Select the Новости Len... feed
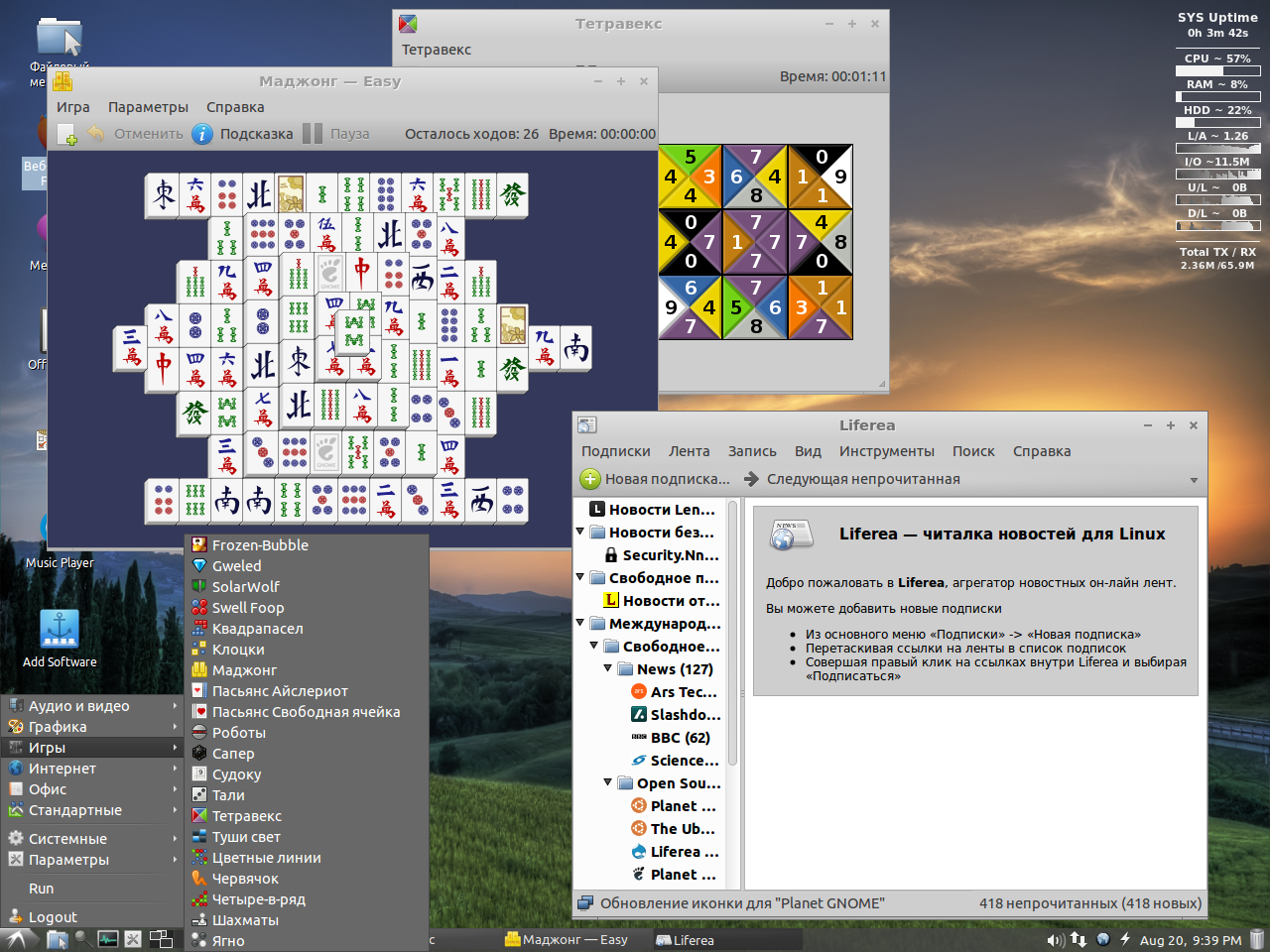The height and width of the screenshot is (952, 1270). coord(653,510)
